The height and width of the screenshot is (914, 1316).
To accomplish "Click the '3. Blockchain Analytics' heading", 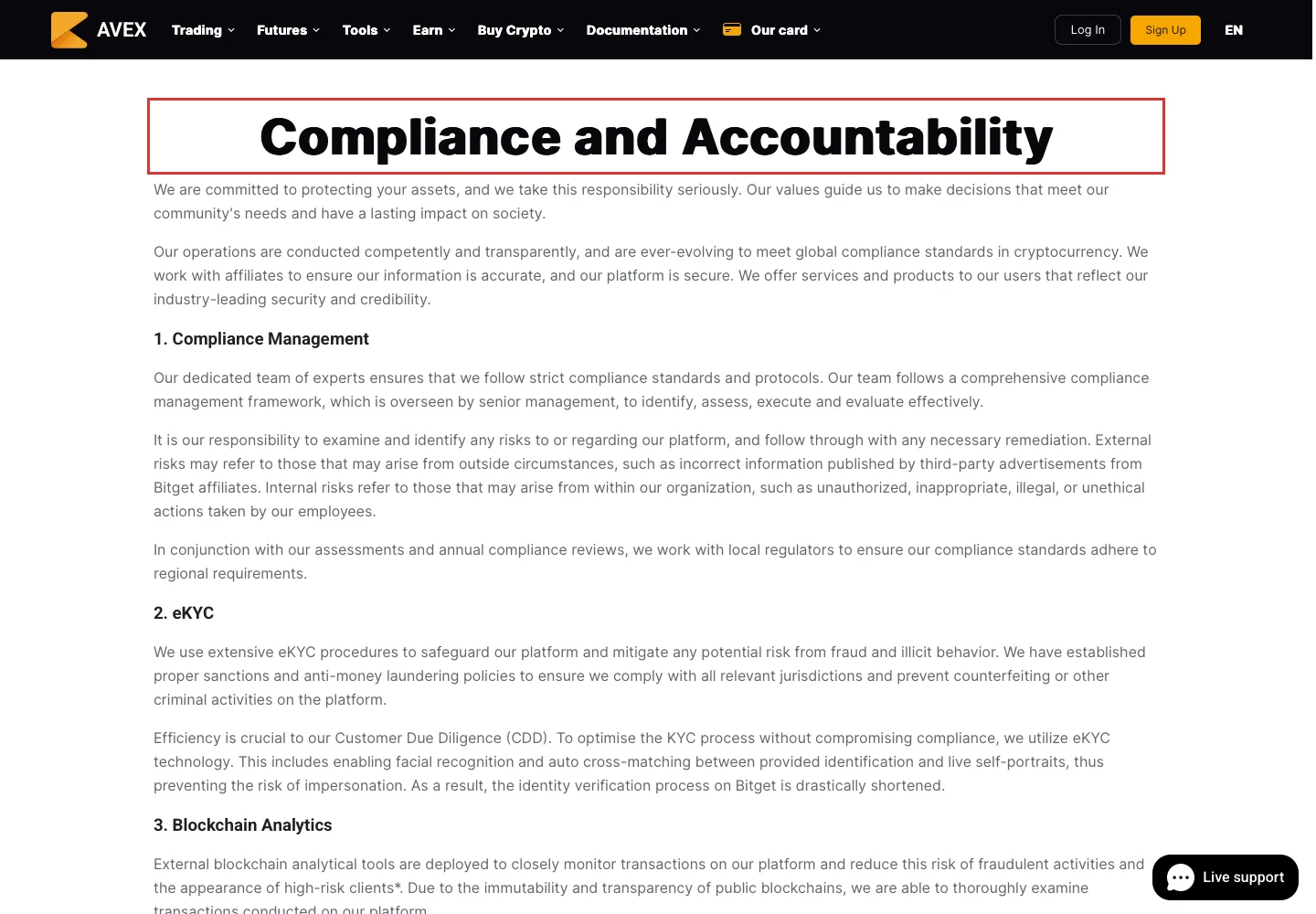I will [x=243, y=825].
